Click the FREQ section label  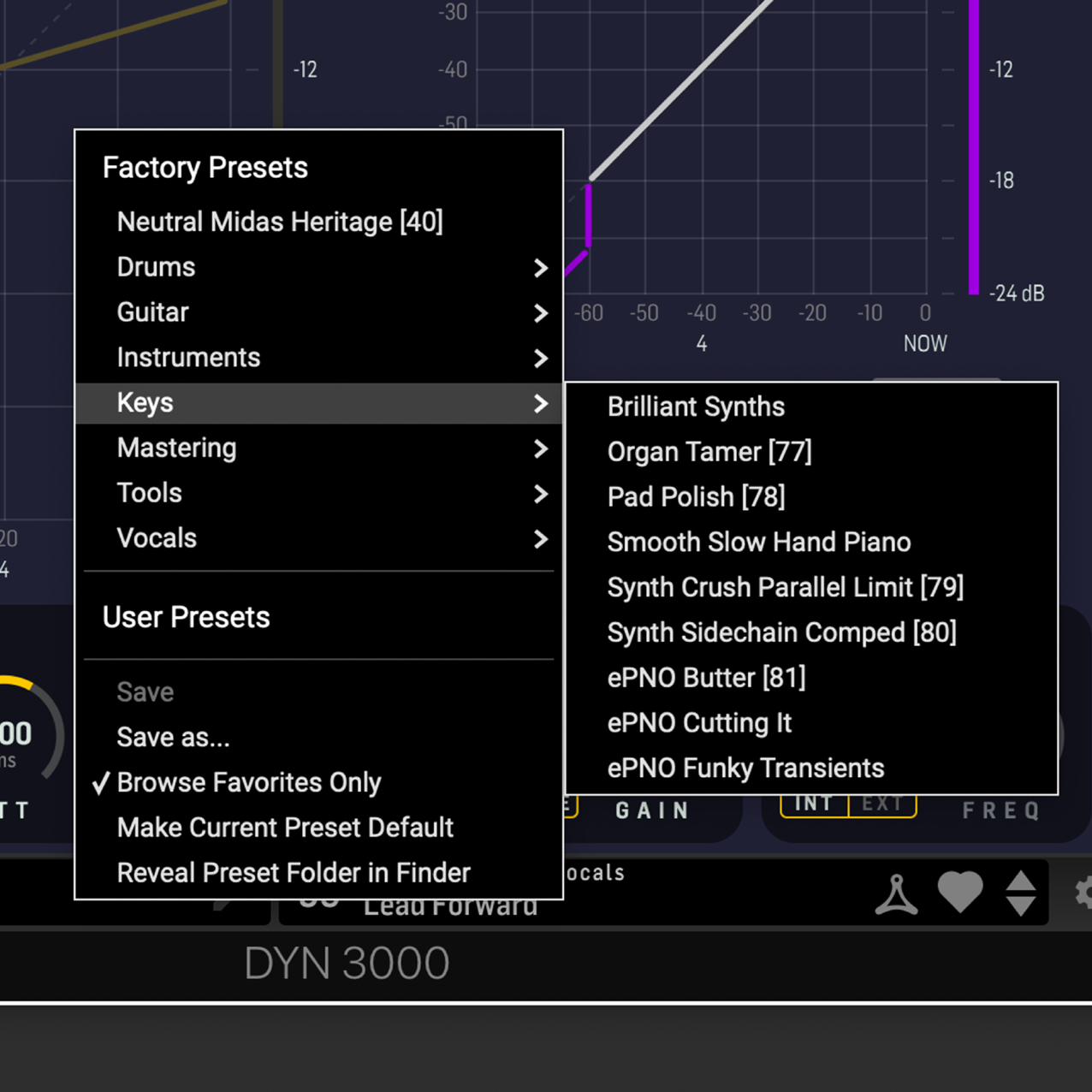tap(1001, 810)
